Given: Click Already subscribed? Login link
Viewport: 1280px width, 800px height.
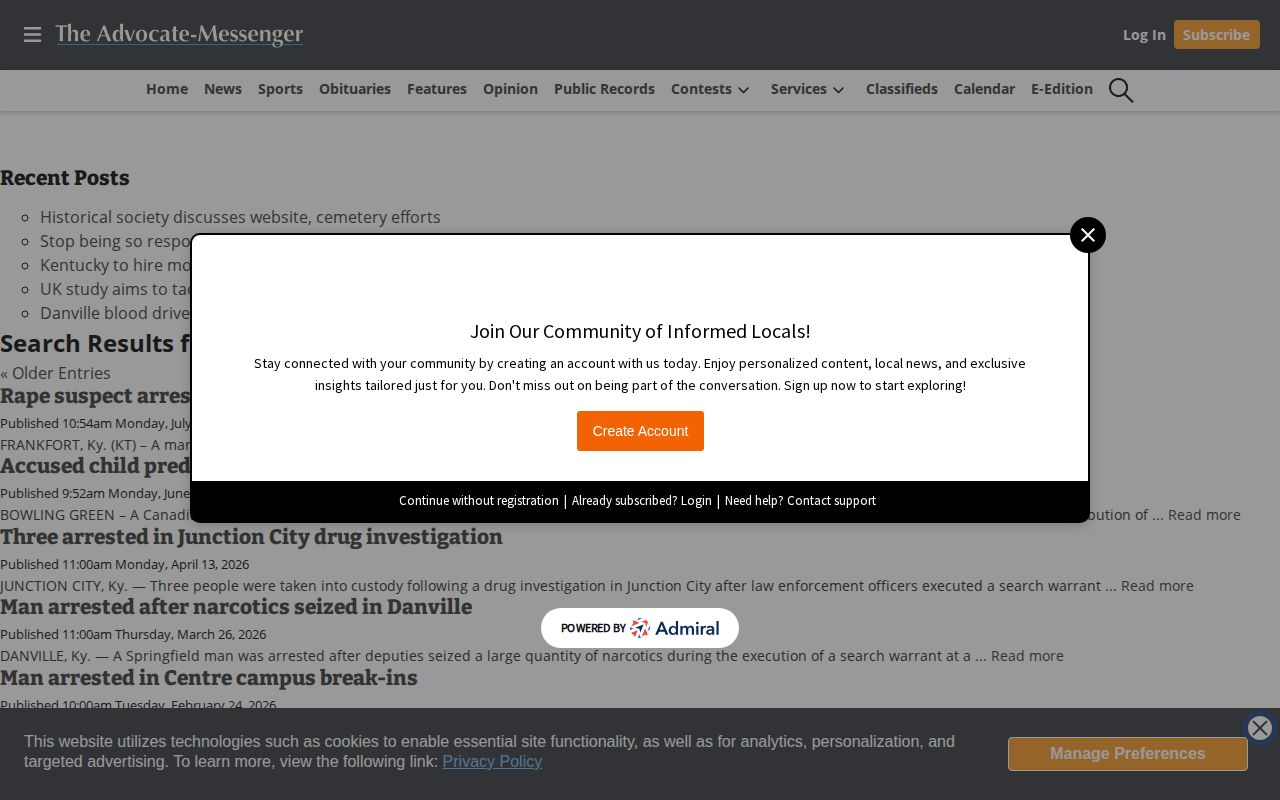Looking at the screenshot, I should [x=642, y=501].
